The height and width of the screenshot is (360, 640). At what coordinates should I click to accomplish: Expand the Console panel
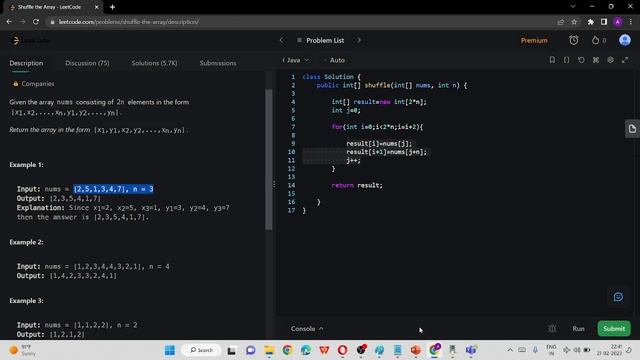coord(307,329)
